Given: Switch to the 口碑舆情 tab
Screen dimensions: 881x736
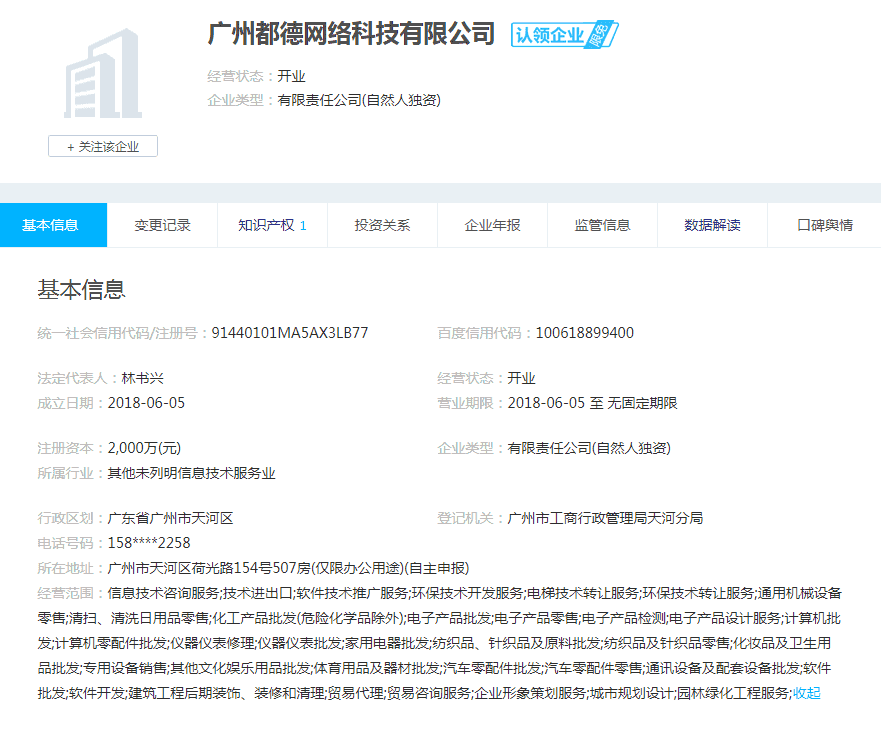Looking at the screenshot, I should pos(825,225).
